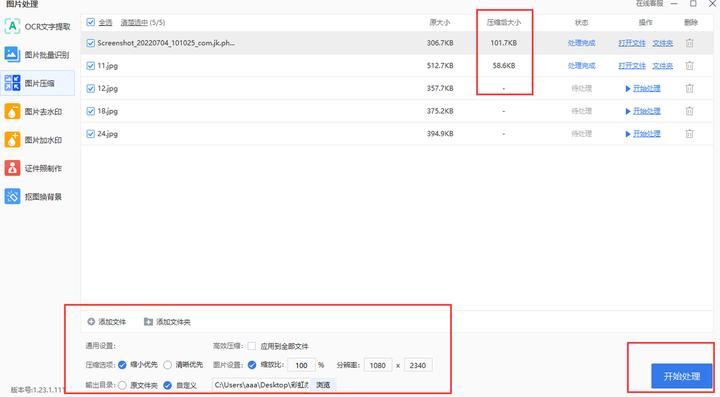The height and width of the screenshot is (397, 720).
Task: Click the 101.7KB compressed size cell
Action: [504, 43]
